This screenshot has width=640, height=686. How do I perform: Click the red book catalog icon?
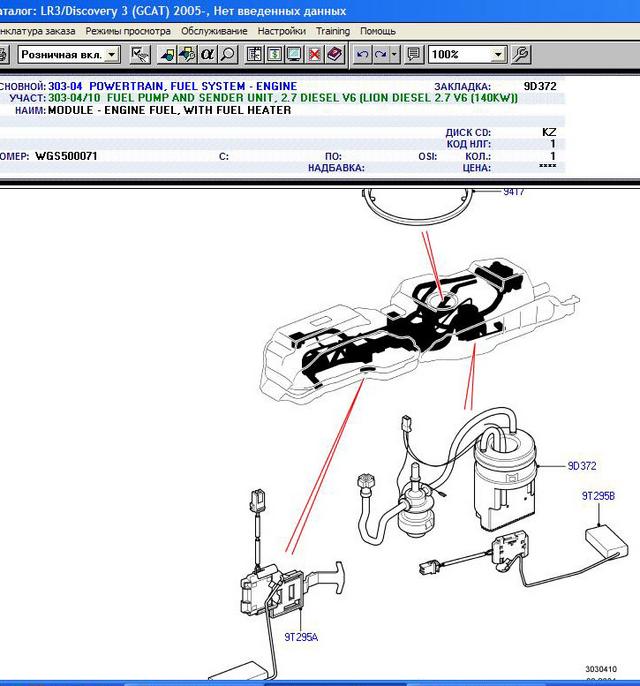coord(335,55)
